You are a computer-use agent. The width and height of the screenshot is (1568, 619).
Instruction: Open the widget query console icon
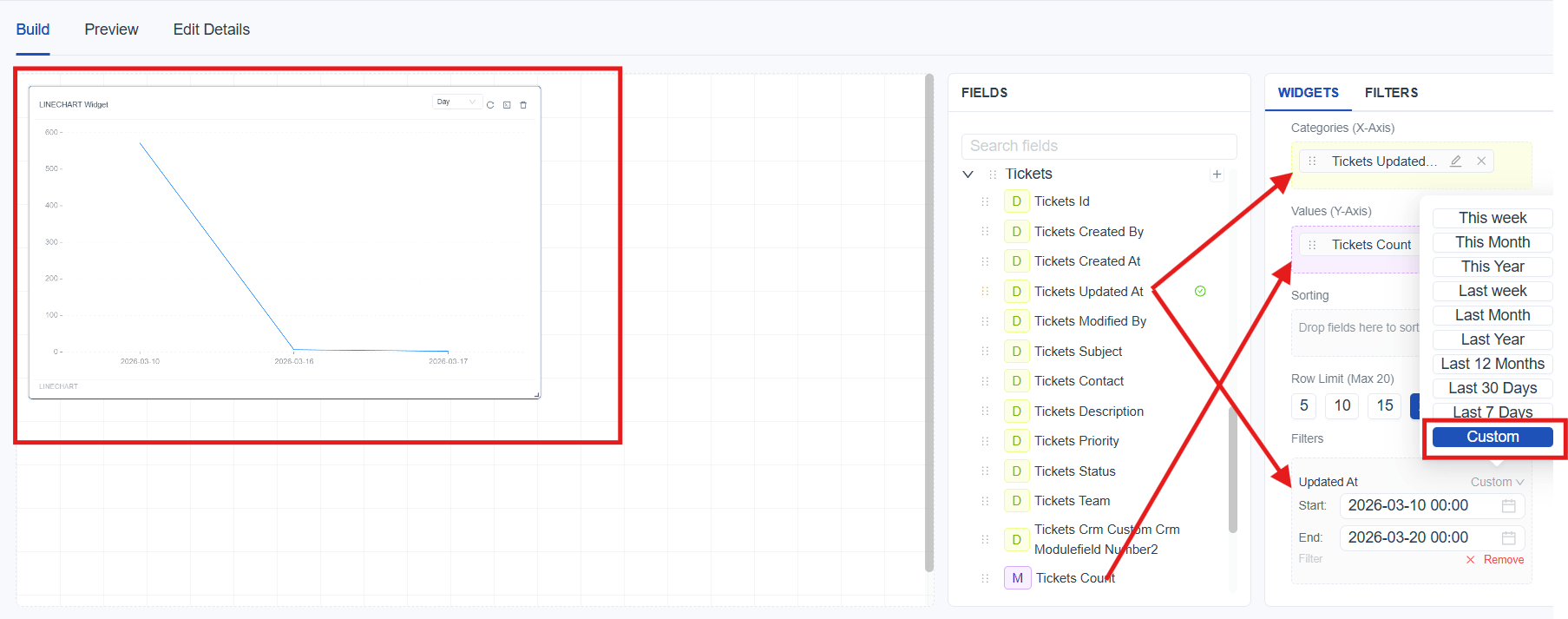507,105
